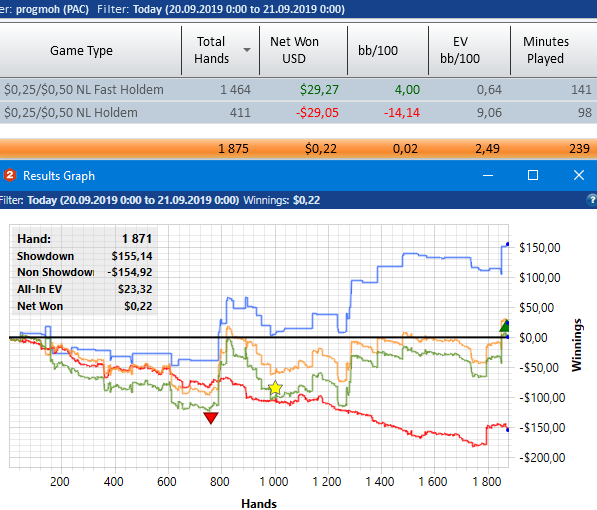Click the 9,06 EV bb/100 cell
This screenshot has width=597, height=510.
pyautogui.click(x=489, y=113)
